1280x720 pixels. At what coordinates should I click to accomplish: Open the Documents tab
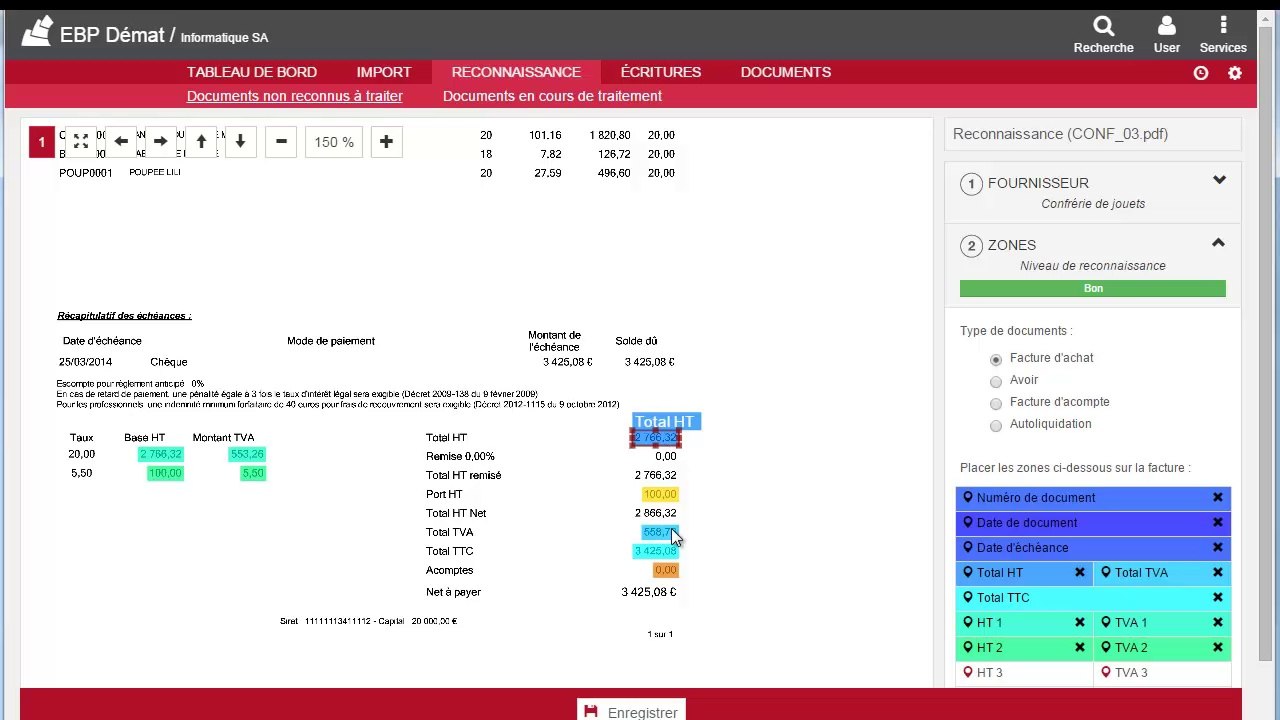786,72
